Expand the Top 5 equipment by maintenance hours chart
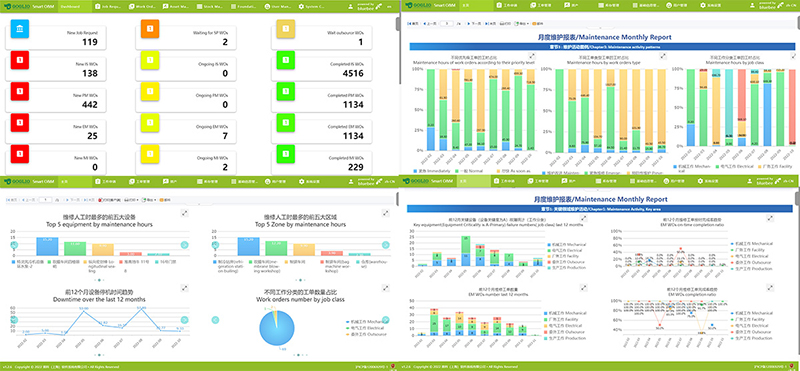This screenshot has height=371, width=800. pos(184,213)
